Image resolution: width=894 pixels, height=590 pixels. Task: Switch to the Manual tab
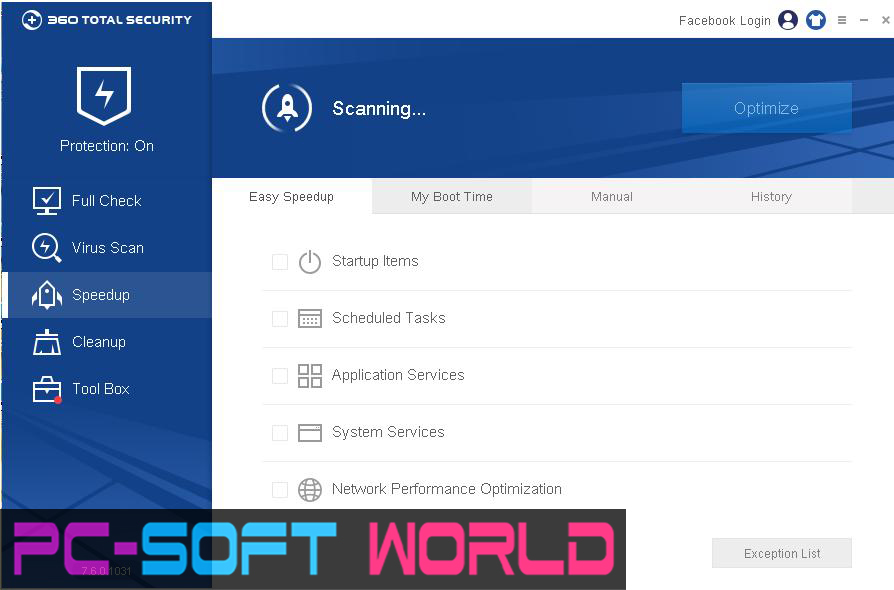click(611, 196)
